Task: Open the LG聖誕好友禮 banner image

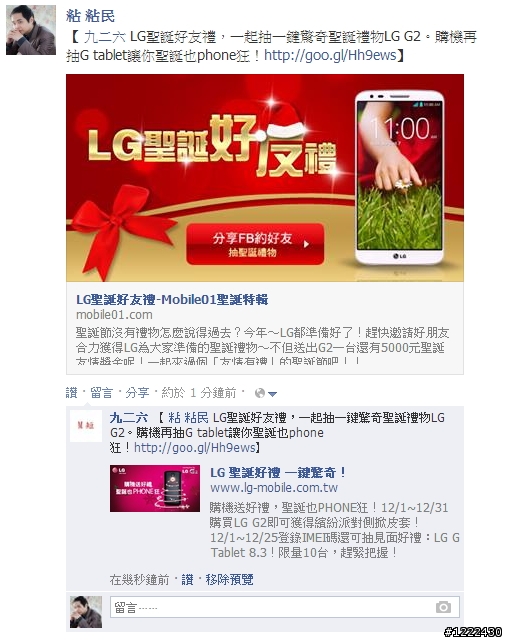Action: 265,178
